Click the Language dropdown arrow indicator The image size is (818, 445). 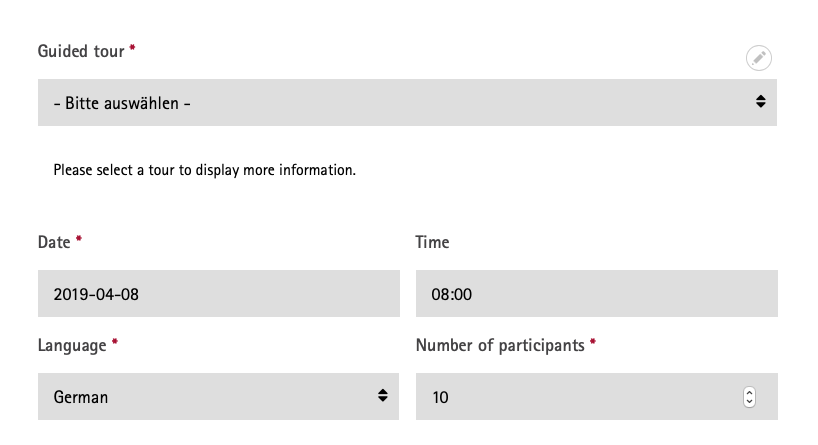click(x=382, y=396)
